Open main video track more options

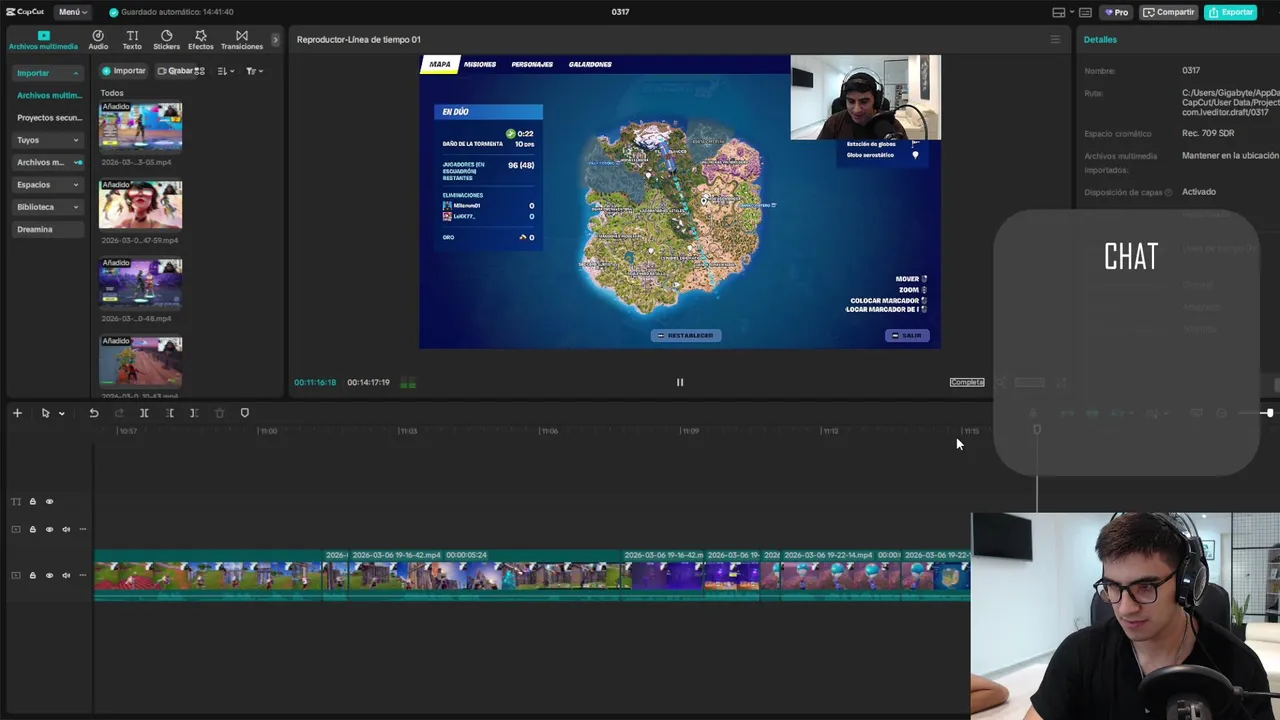pyautogui.click(x=83, y=576)
